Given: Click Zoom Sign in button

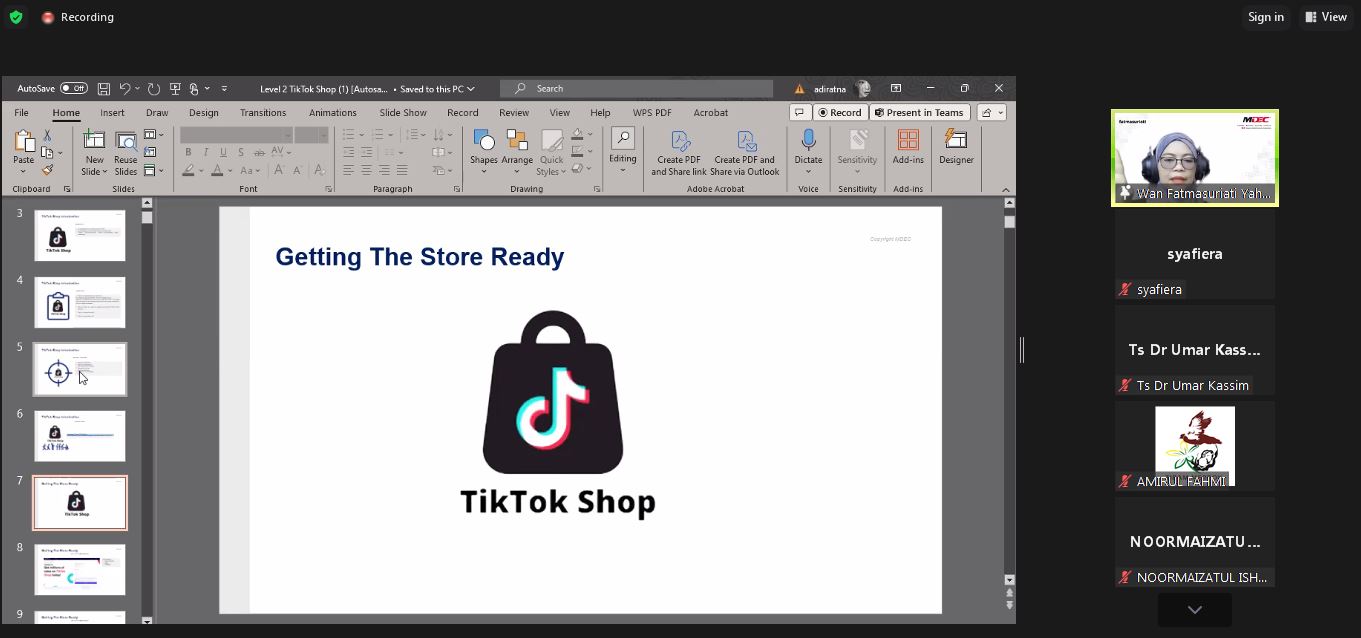Looking at the screenshot, I should (1266, 17).
